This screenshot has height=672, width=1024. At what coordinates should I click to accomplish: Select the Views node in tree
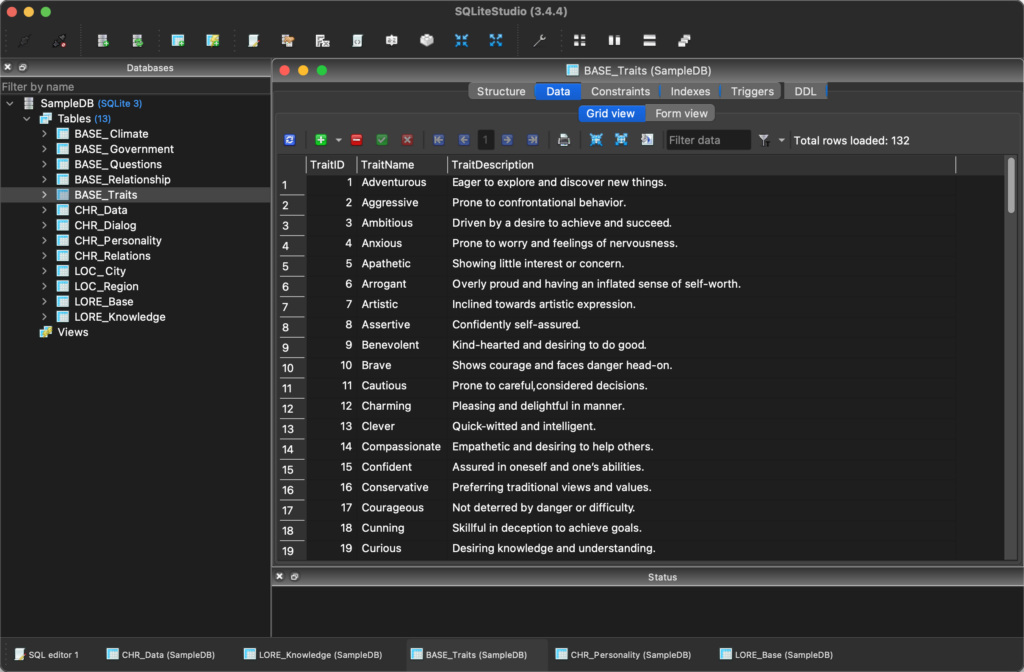click(x=72, y=332)
